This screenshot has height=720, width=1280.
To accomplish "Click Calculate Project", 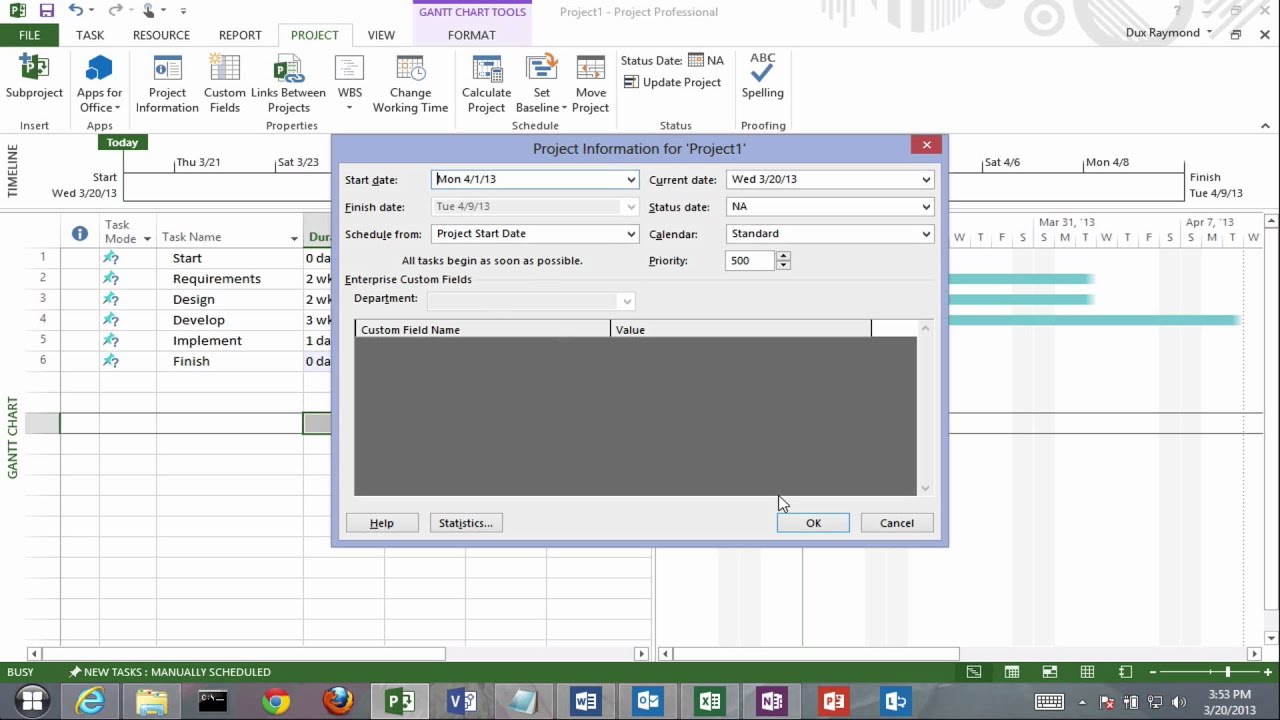I will point(486,84).
